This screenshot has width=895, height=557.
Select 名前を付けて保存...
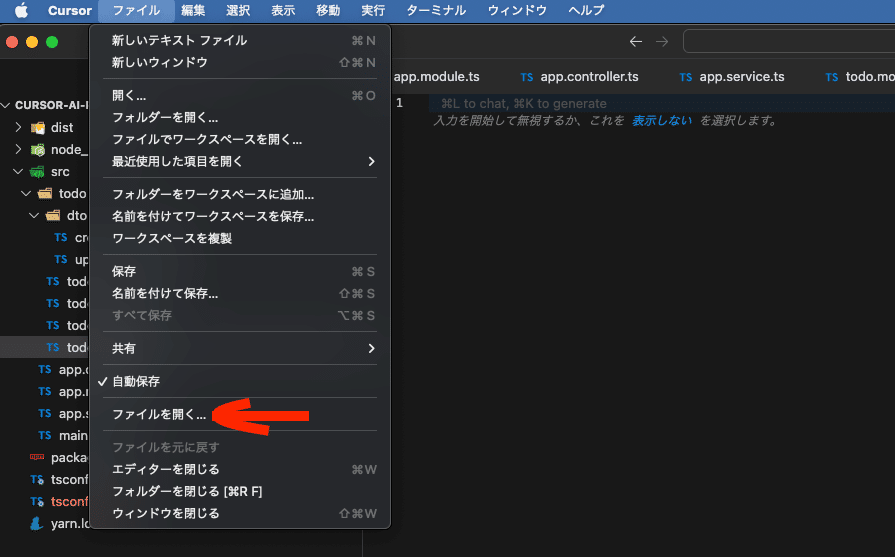(240, 293)
